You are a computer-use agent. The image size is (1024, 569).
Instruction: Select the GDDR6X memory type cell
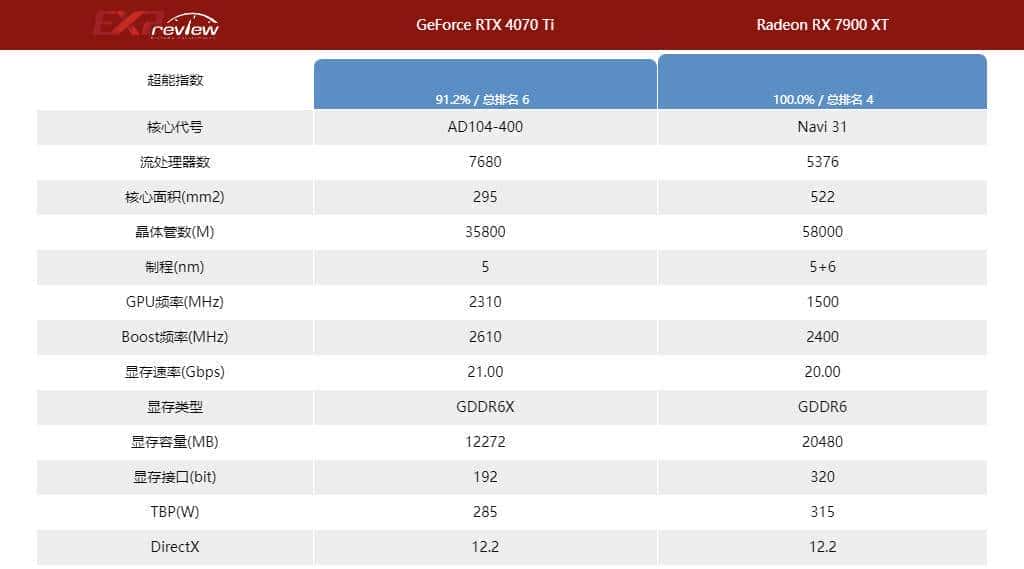pos(485,407)
